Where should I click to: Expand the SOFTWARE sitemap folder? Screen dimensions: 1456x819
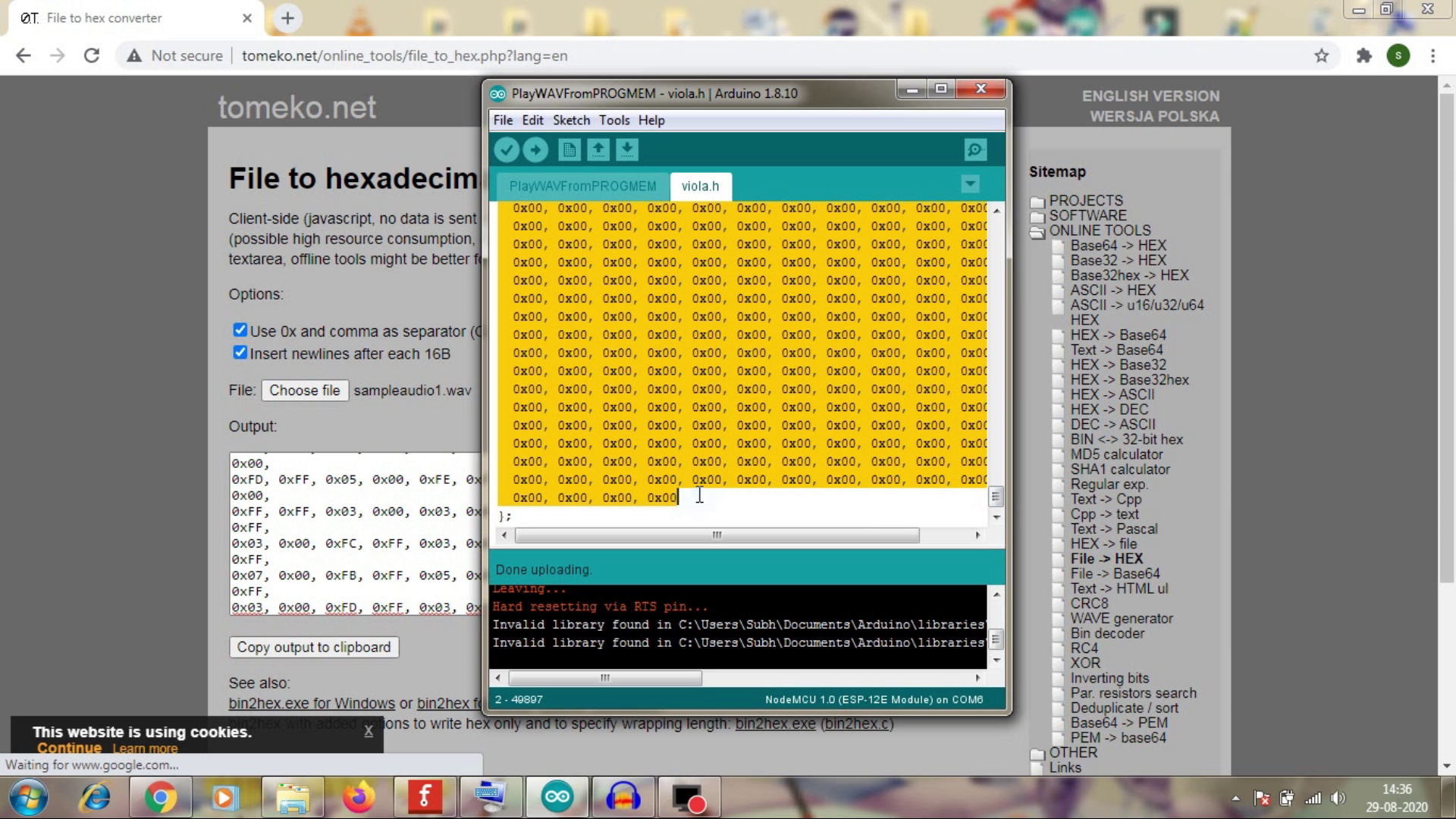1037,216
